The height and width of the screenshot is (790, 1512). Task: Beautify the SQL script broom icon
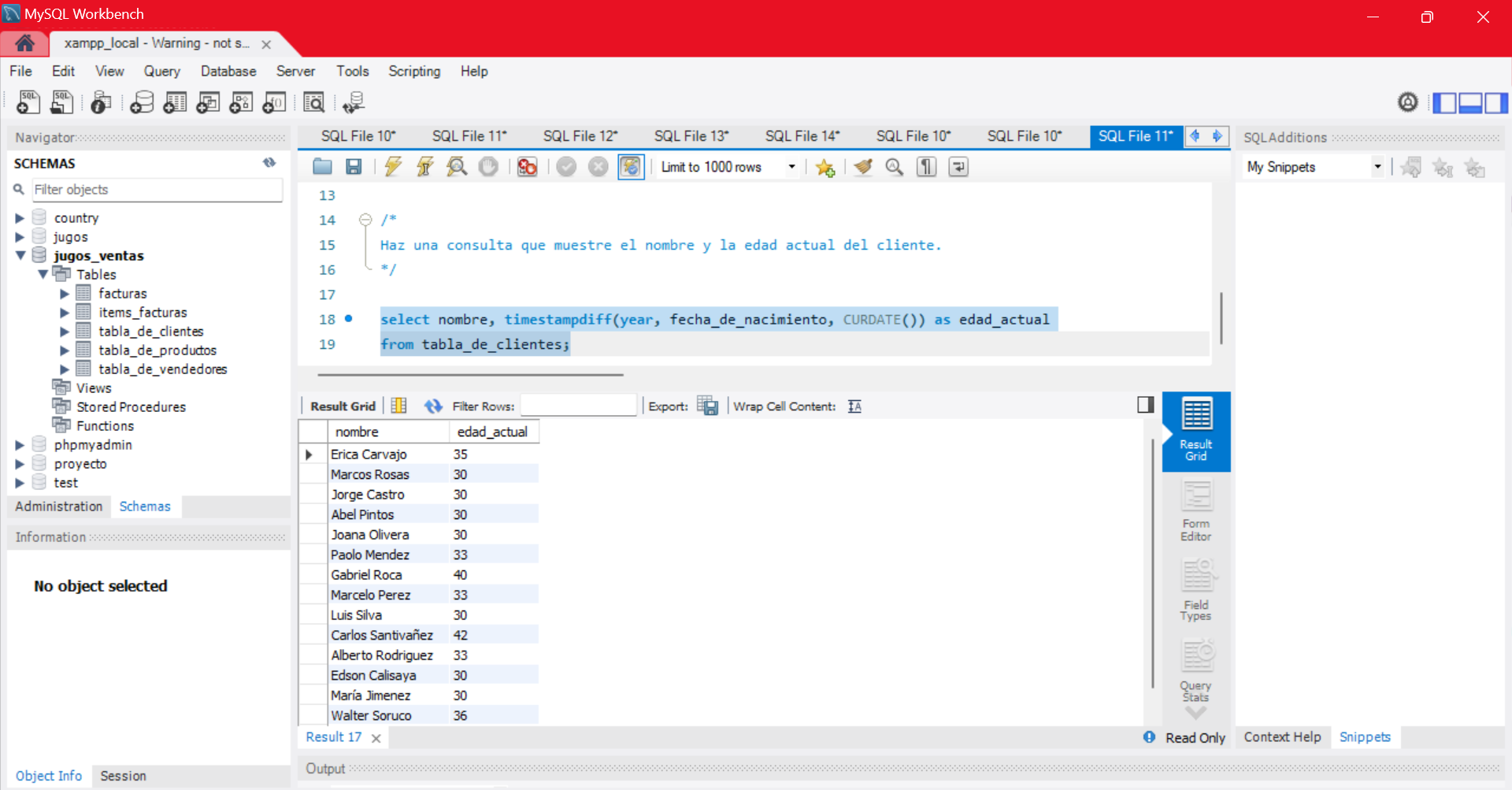864,166
